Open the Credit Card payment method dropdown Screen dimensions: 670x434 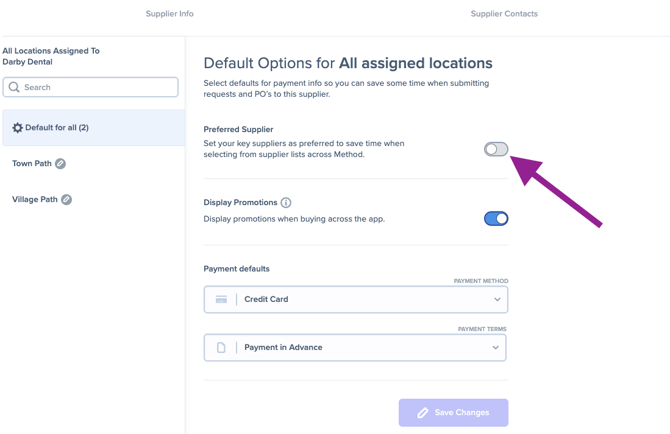(x=356, y=299)
